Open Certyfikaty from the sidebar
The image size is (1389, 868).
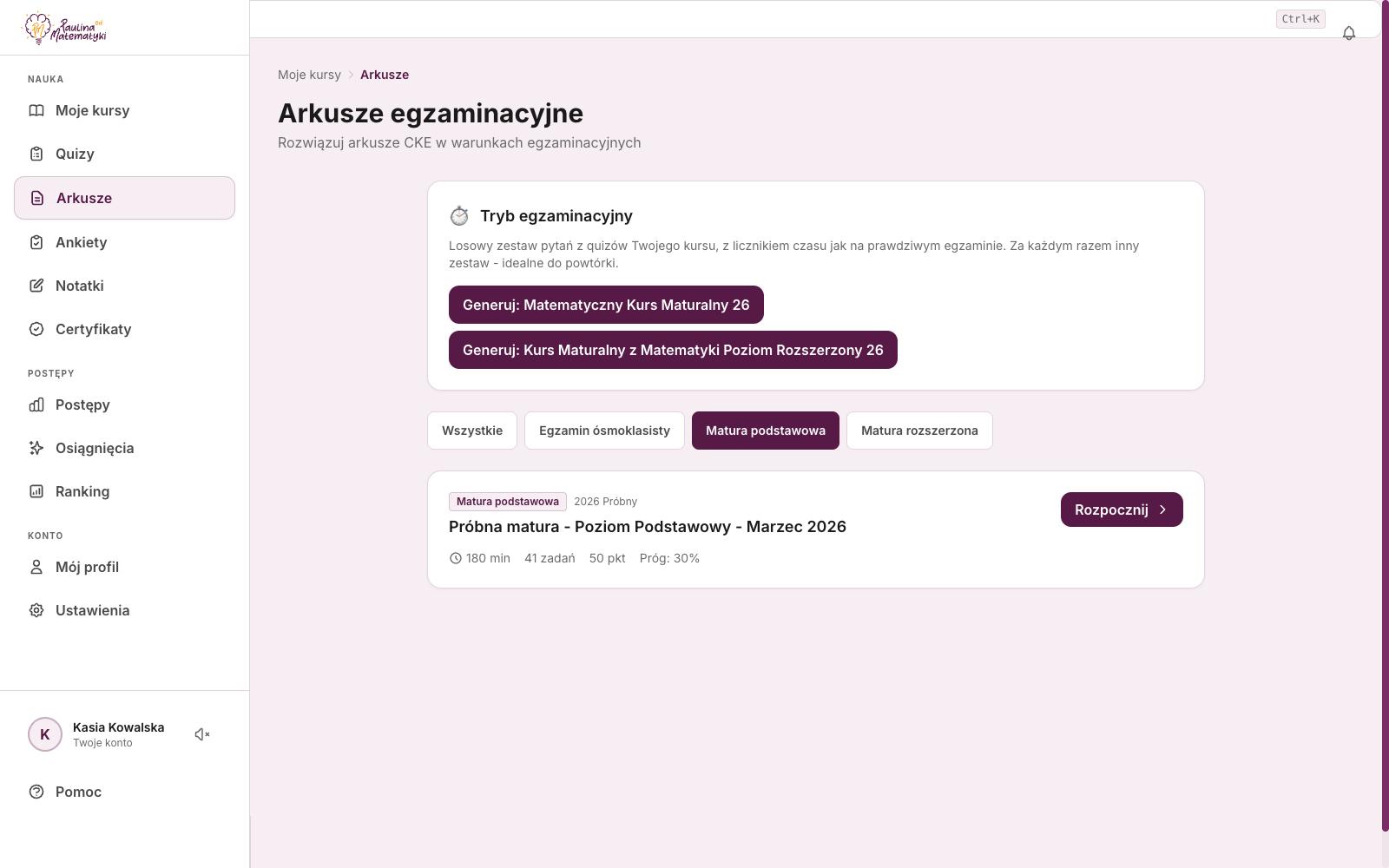125,329
